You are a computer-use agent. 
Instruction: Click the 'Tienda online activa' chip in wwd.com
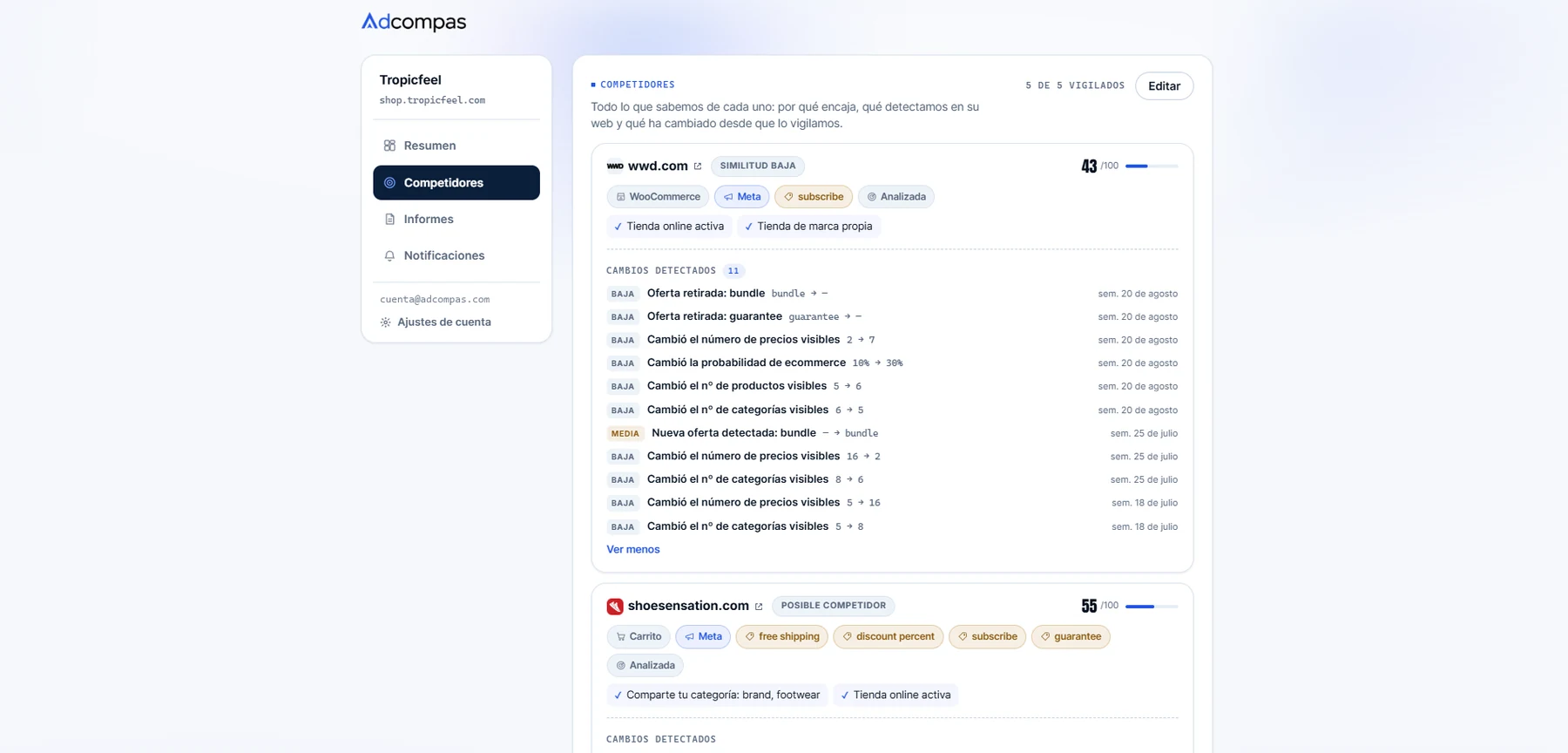669,227
